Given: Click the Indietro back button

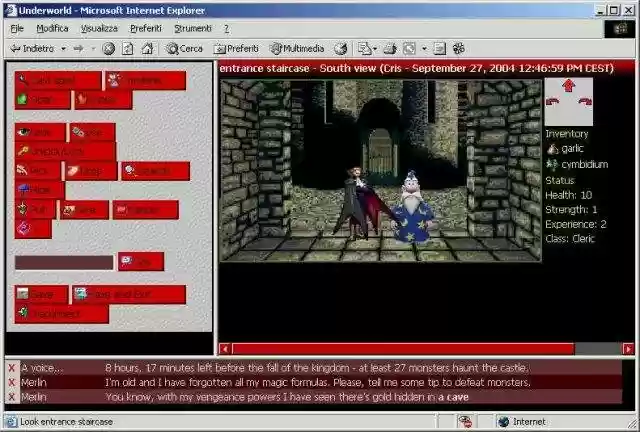Looking at the screenshot, I should [x=33, y=49].
